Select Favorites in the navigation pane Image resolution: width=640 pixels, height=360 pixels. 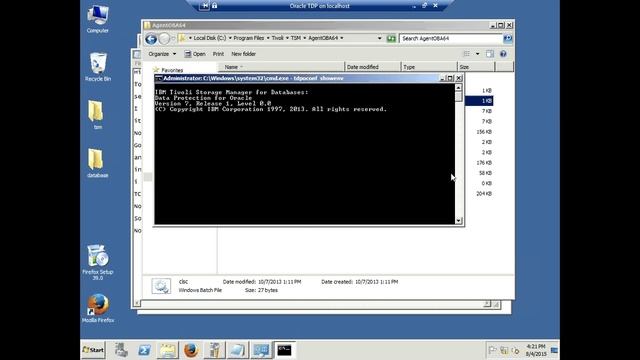(172, 70)
